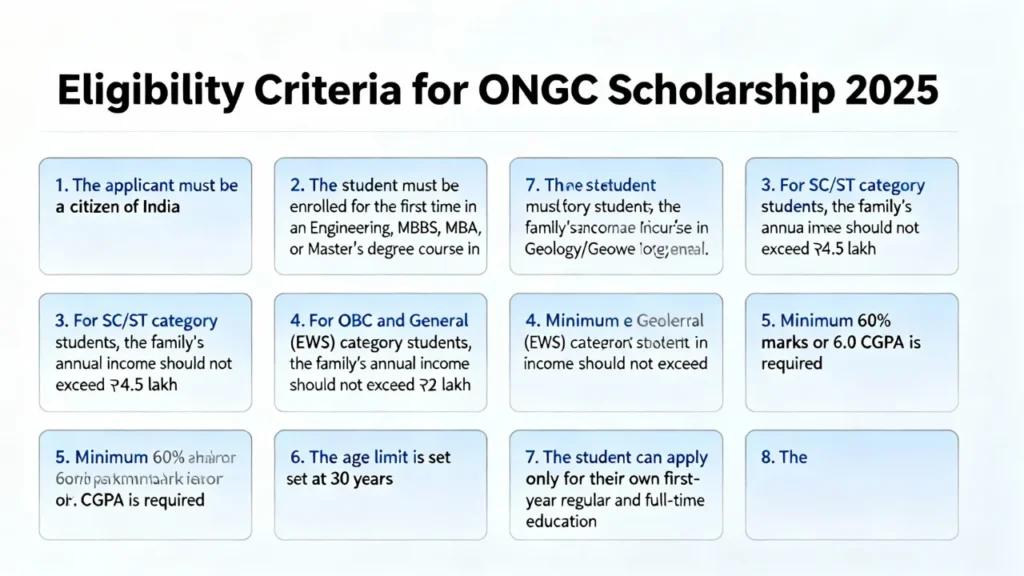Image resolution: width=1024 pixels, height=576 pixels.
Task: Select the garbled card mentioning Geology/Geowe
Action: click(615, 215)
